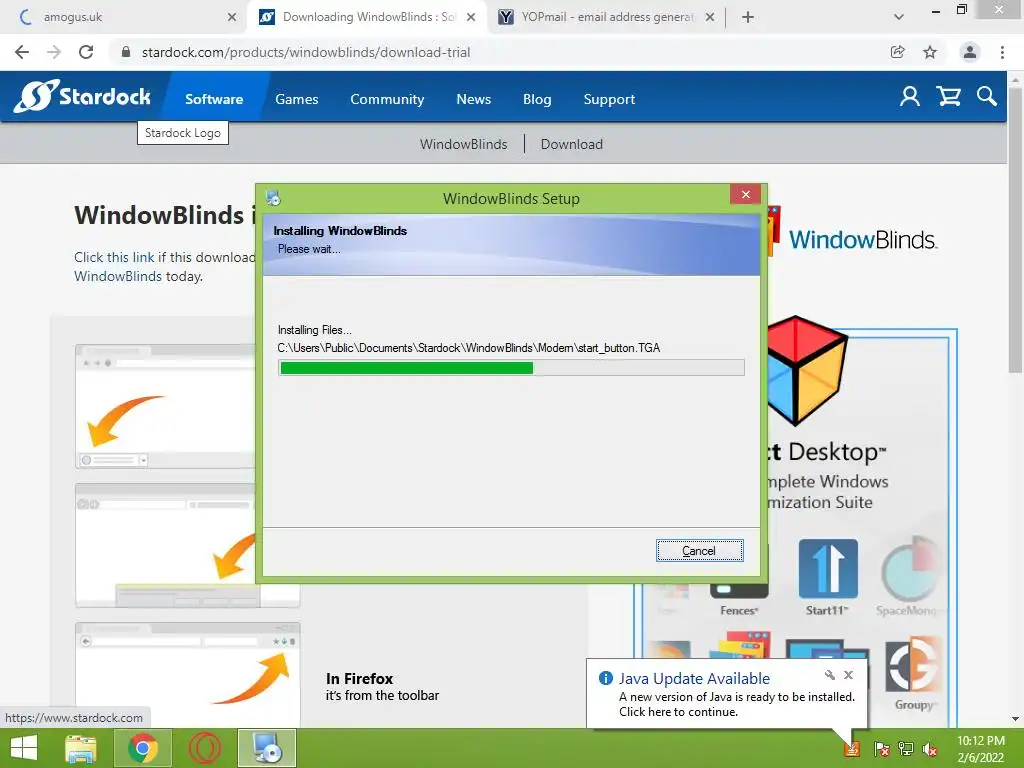Launch Opera from taskbar
Screen dimensions: 1024x768
204,748
